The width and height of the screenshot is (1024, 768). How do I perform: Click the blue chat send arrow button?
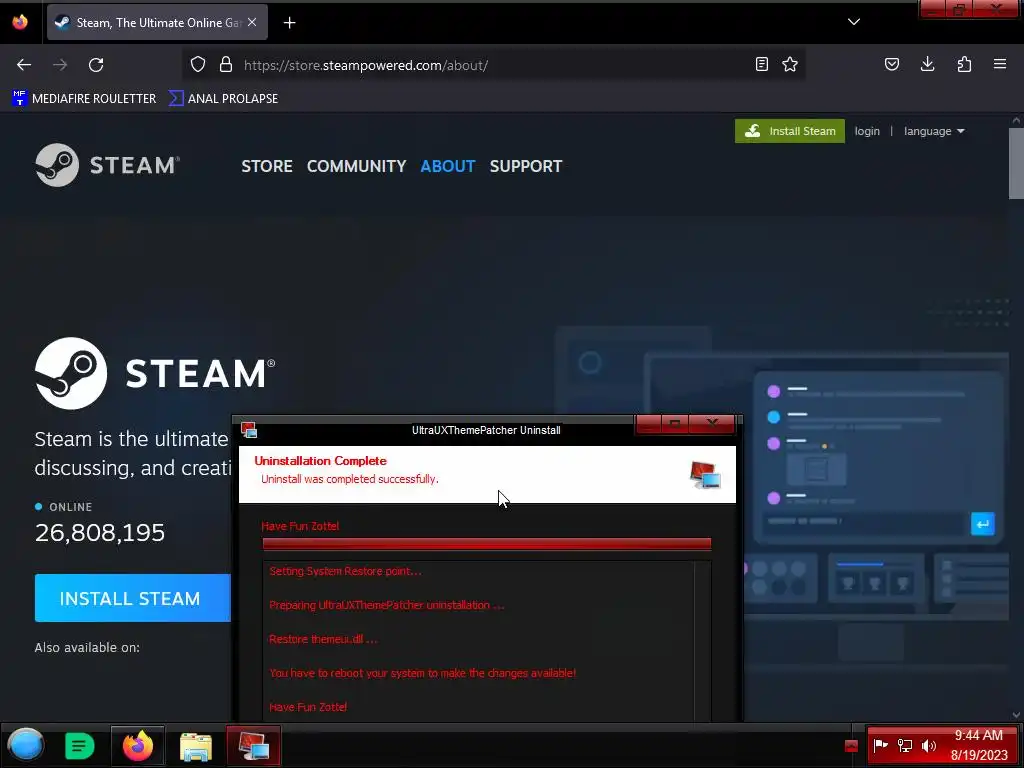tap(982, 524)
